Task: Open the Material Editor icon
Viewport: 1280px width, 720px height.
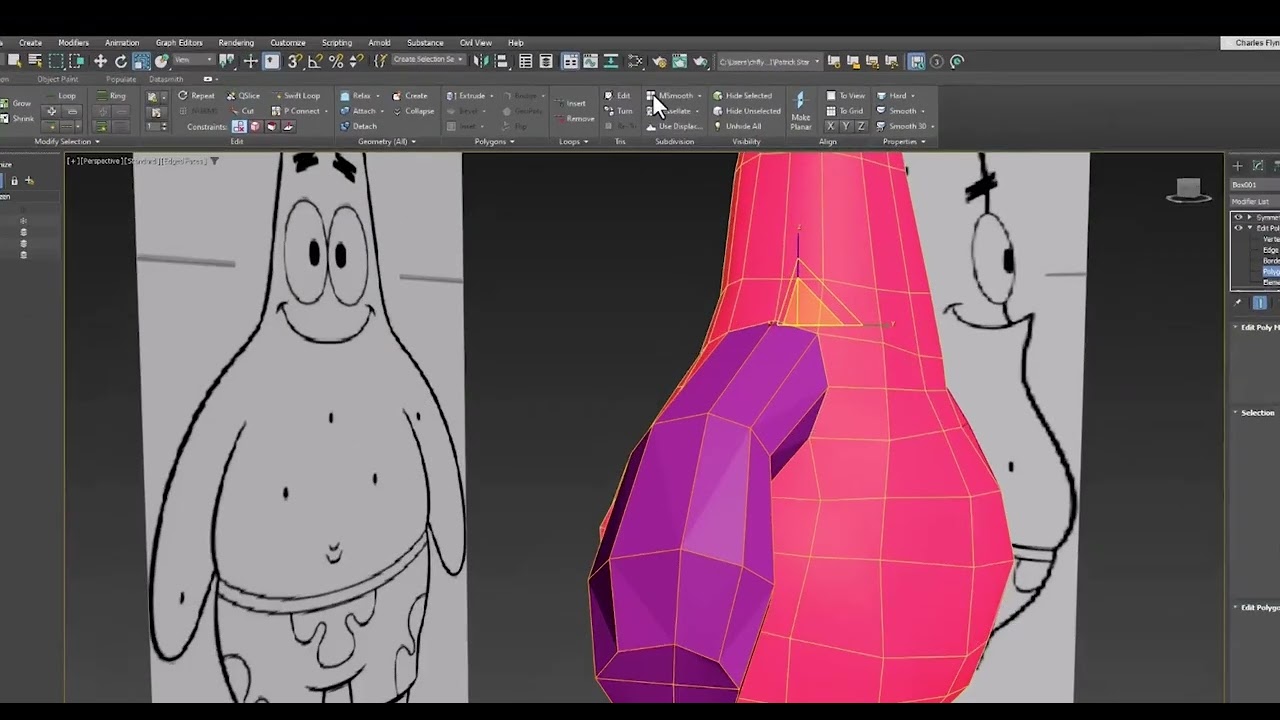Action: tap(636, 61)
